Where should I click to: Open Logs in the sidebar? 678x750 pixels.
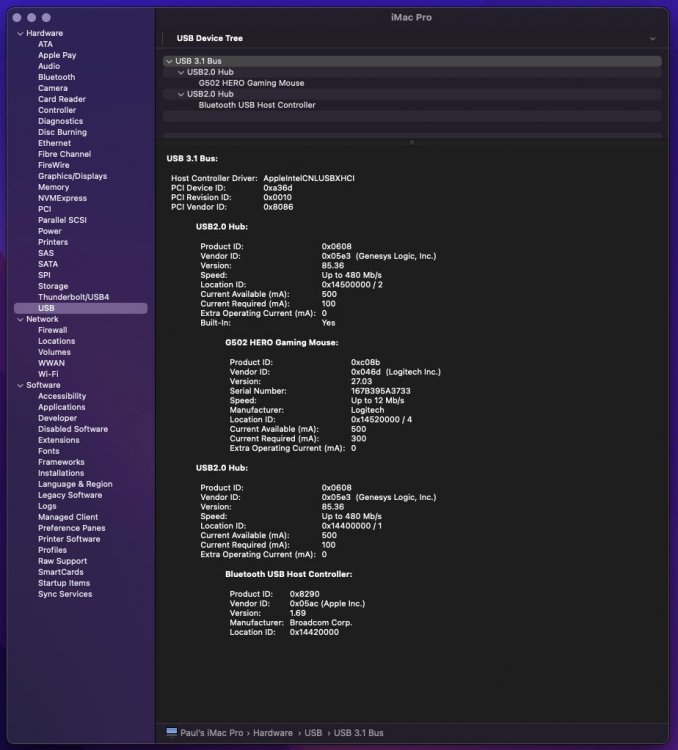point(47,507)
